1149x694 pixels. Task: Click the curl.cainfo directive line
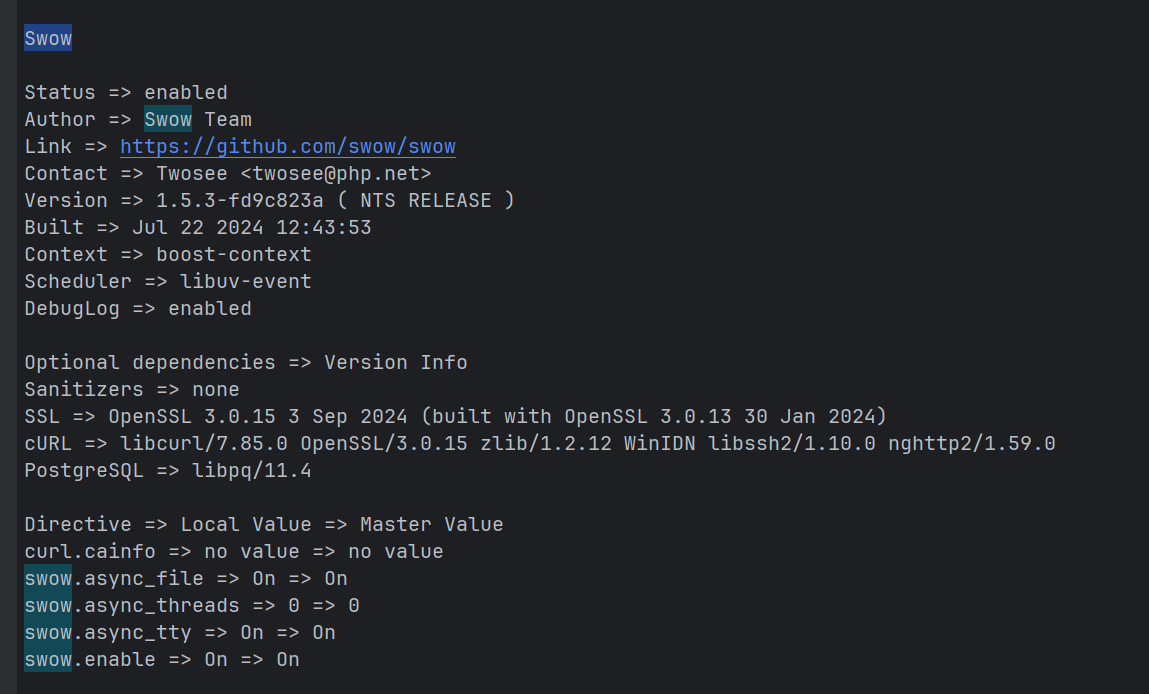pyautogui.click(x=234, y=552)
